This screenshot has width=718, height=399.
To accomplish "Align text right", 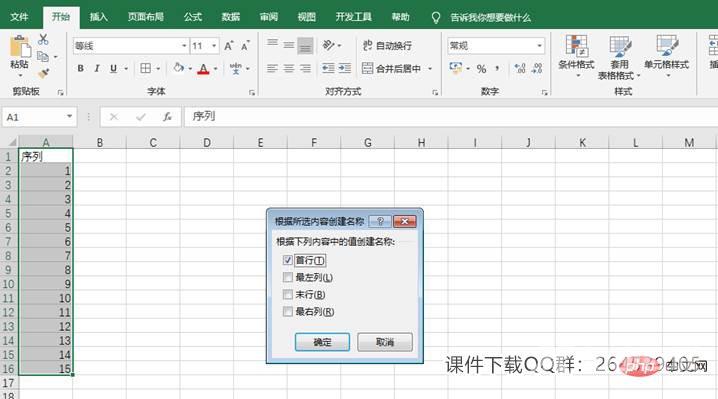I will [305, 69].
